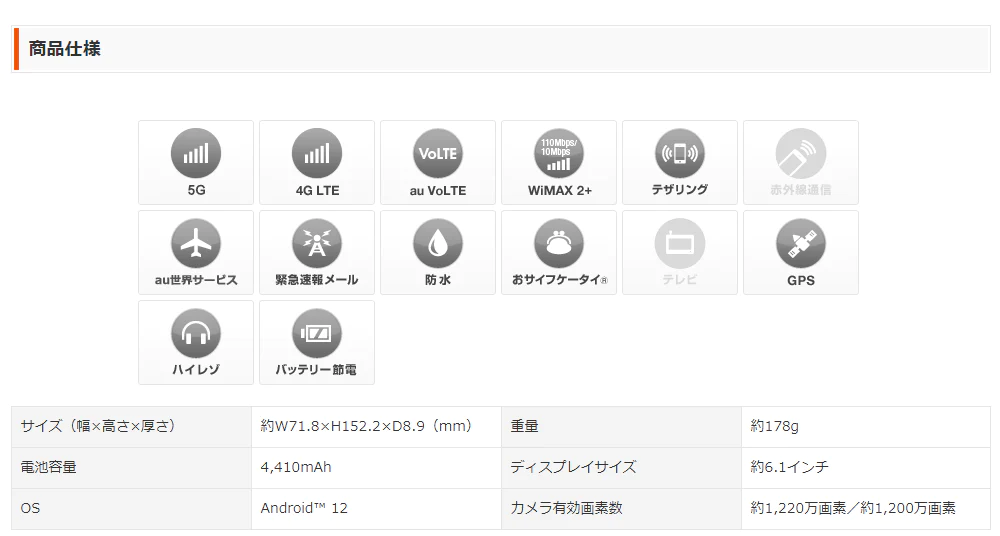
Task: Click the au VoLTE icon
Action: tap(438, 154)
